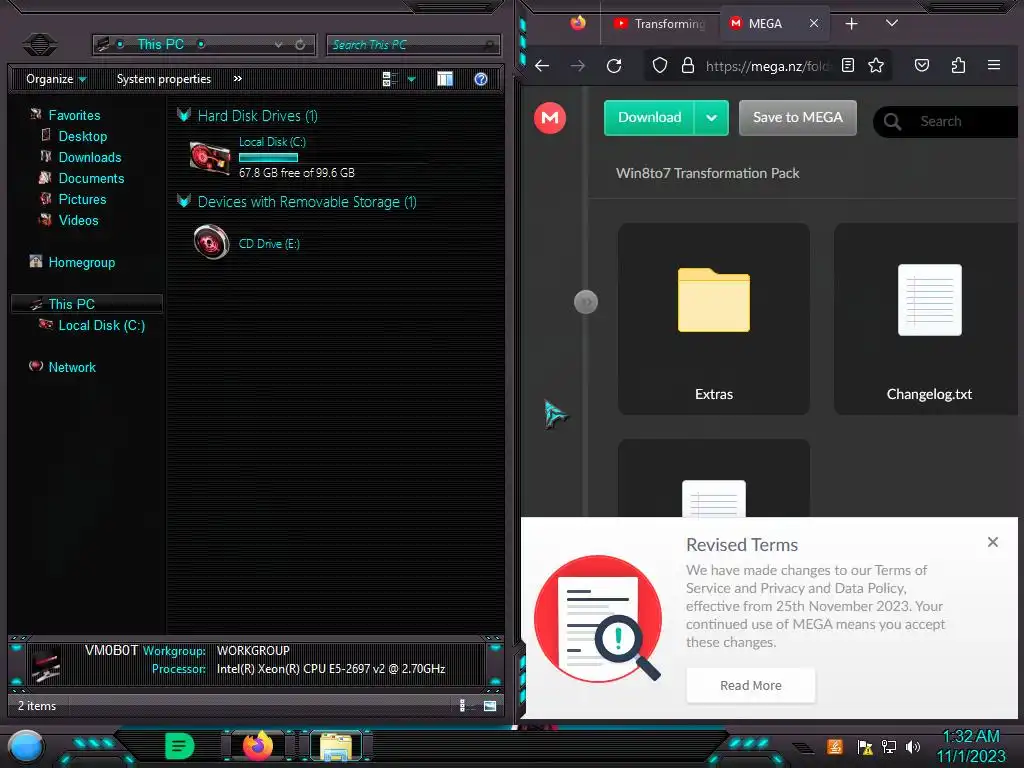The height and width of the screenshot is (768, 1024).
Task: Bookmark this page with the star
Action: [876, 65]
